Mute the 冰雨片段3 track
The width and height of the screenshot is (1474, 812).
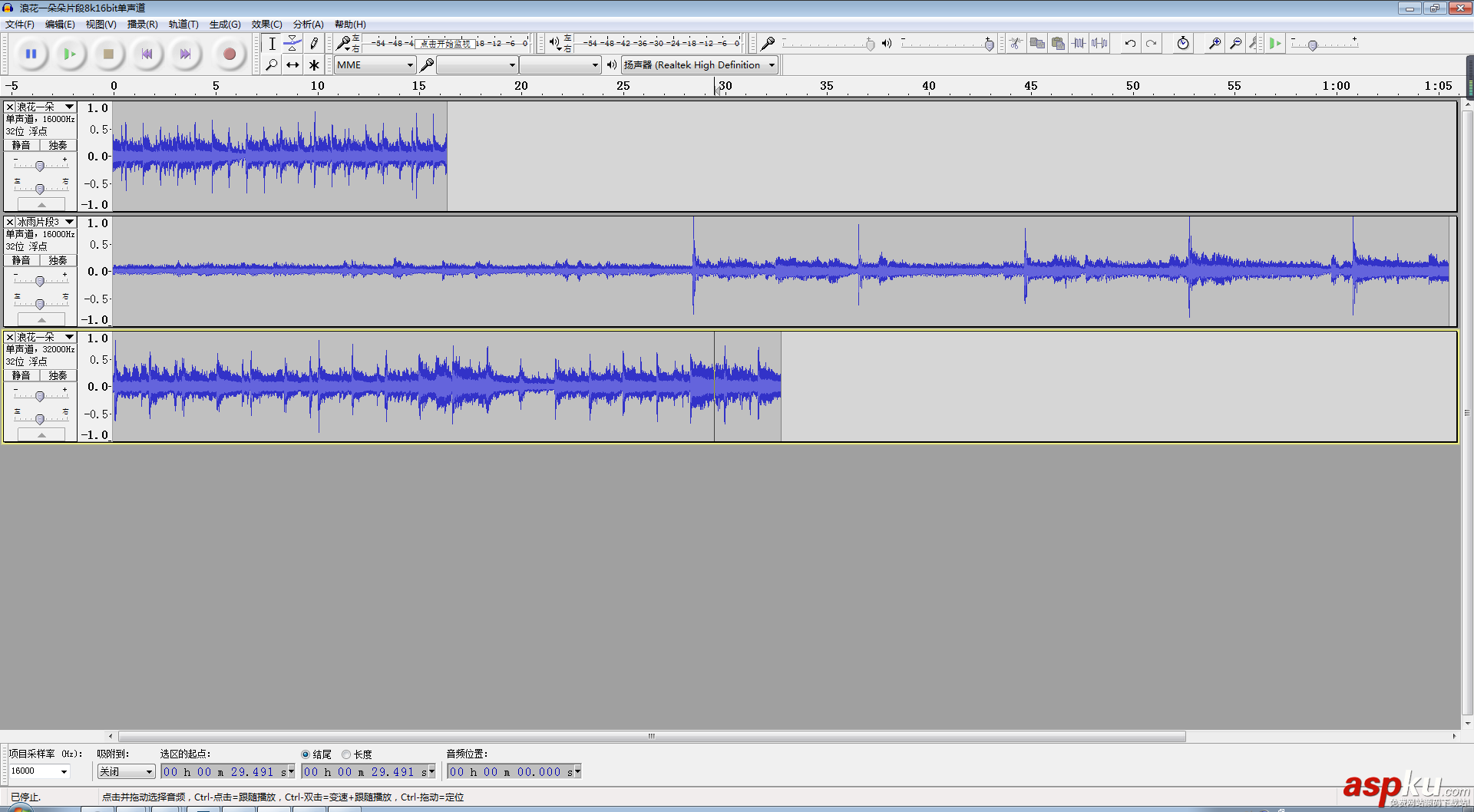coord(19,259)
